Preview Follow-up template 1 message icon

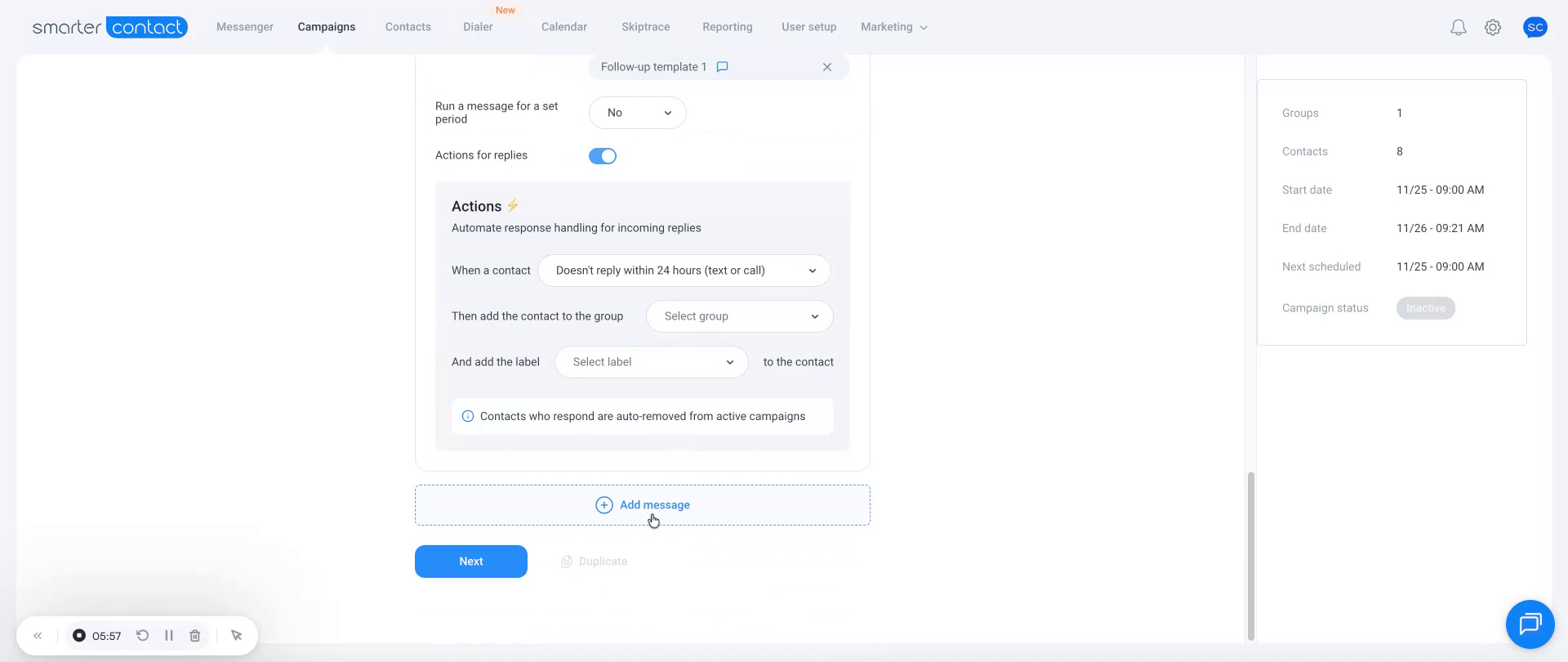point(722,67)
